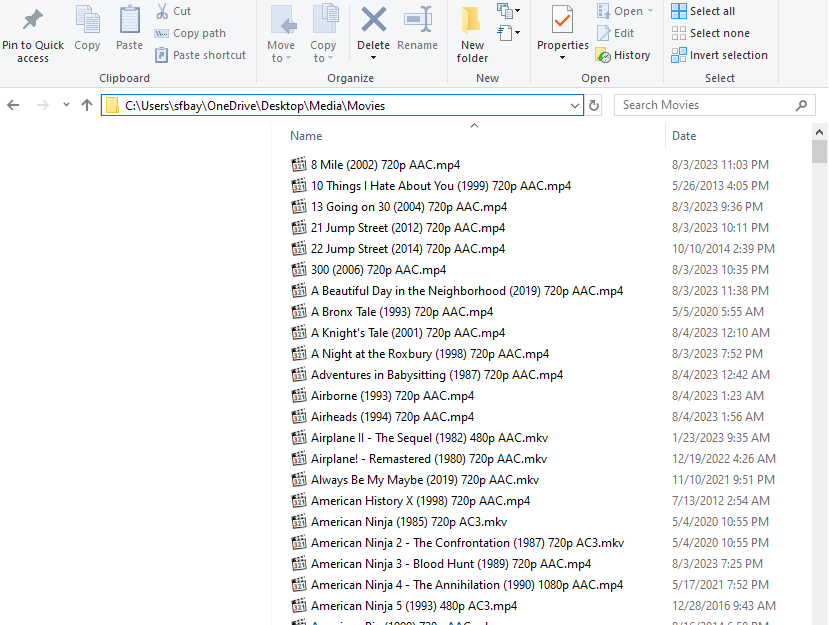Click the Copy icon in Clipboard group
829x625 pixels.
point(87,19)
